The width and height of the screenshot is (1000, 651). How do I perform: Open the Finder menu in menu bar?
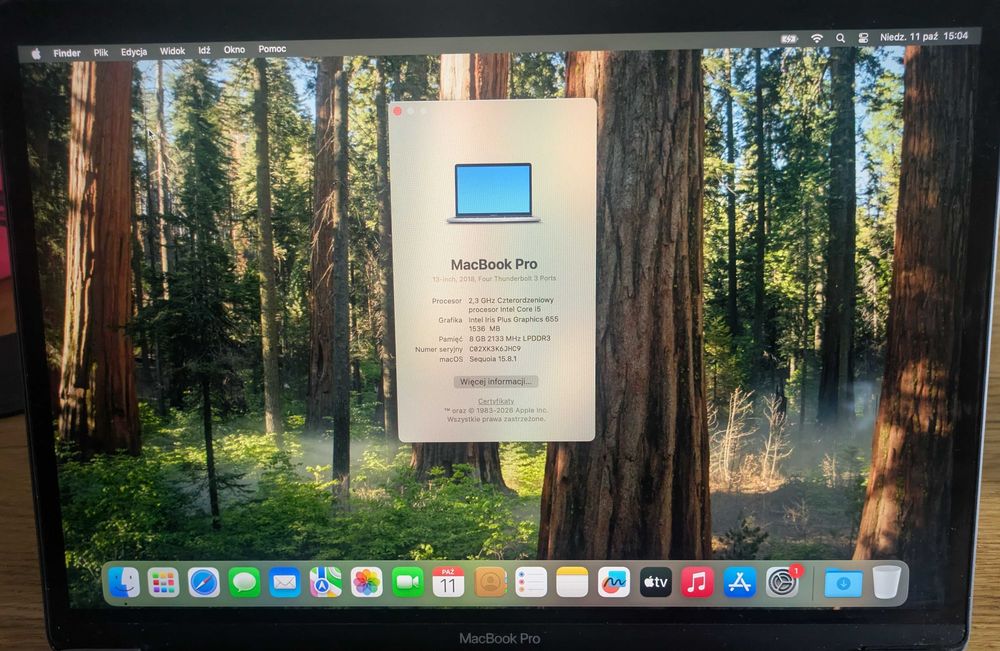[x=67, y=53]
